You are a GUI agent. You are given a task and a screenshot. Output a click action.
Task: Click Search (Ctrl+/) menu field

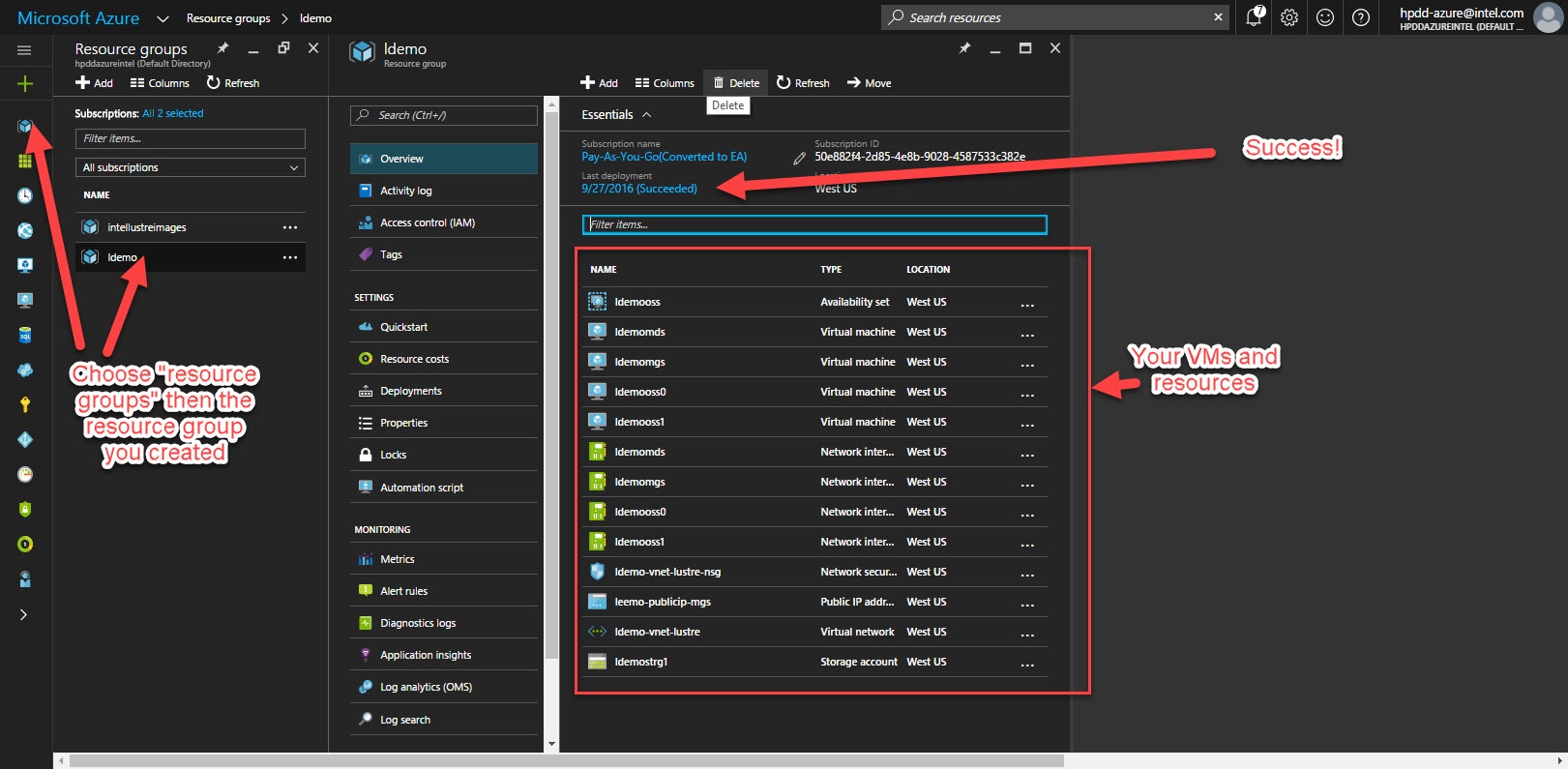(x=444, y=115)
